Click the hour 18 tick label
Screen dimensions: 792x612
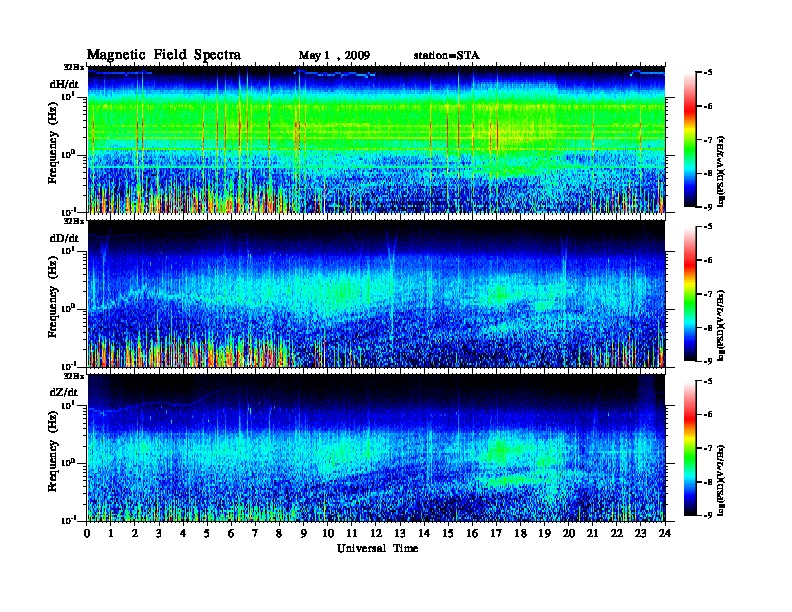click(520, 533)
